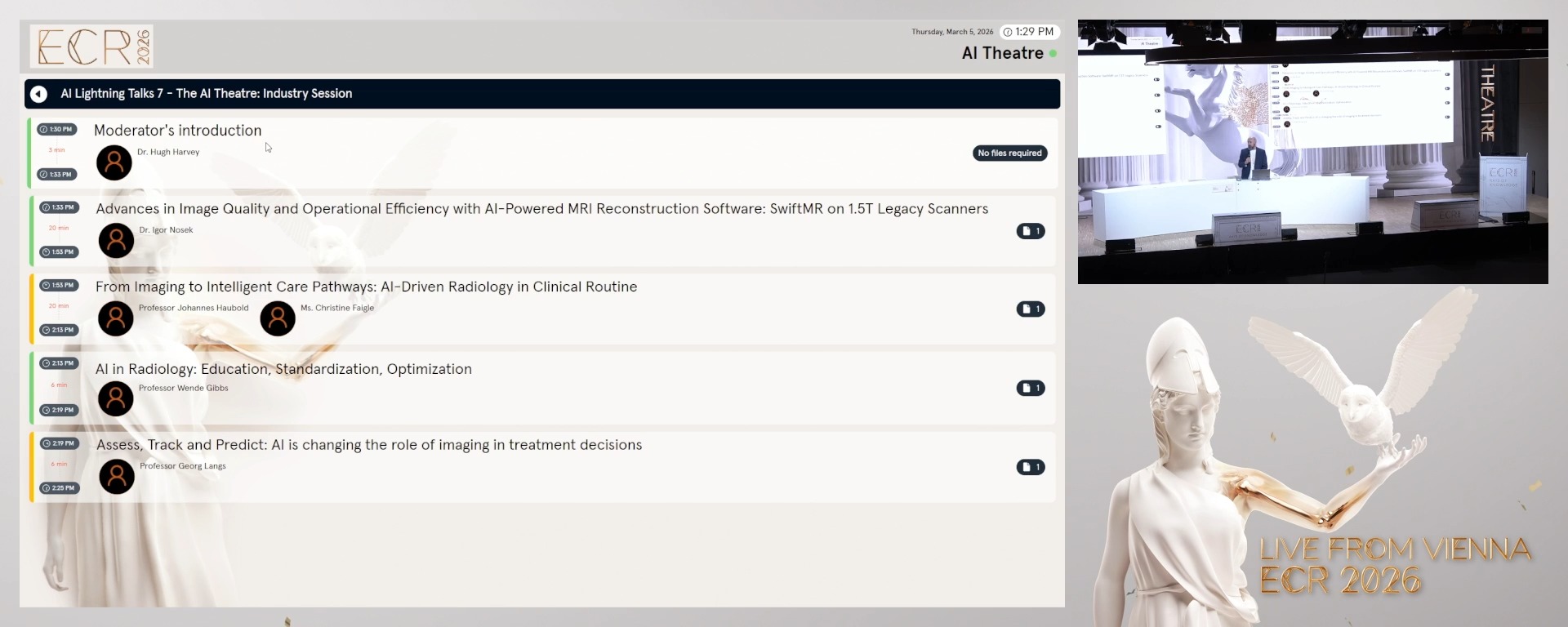Open file badge for Assess, Track and Predict
The height and width of the screenshot is (627, 1568).
point(1031,467)
